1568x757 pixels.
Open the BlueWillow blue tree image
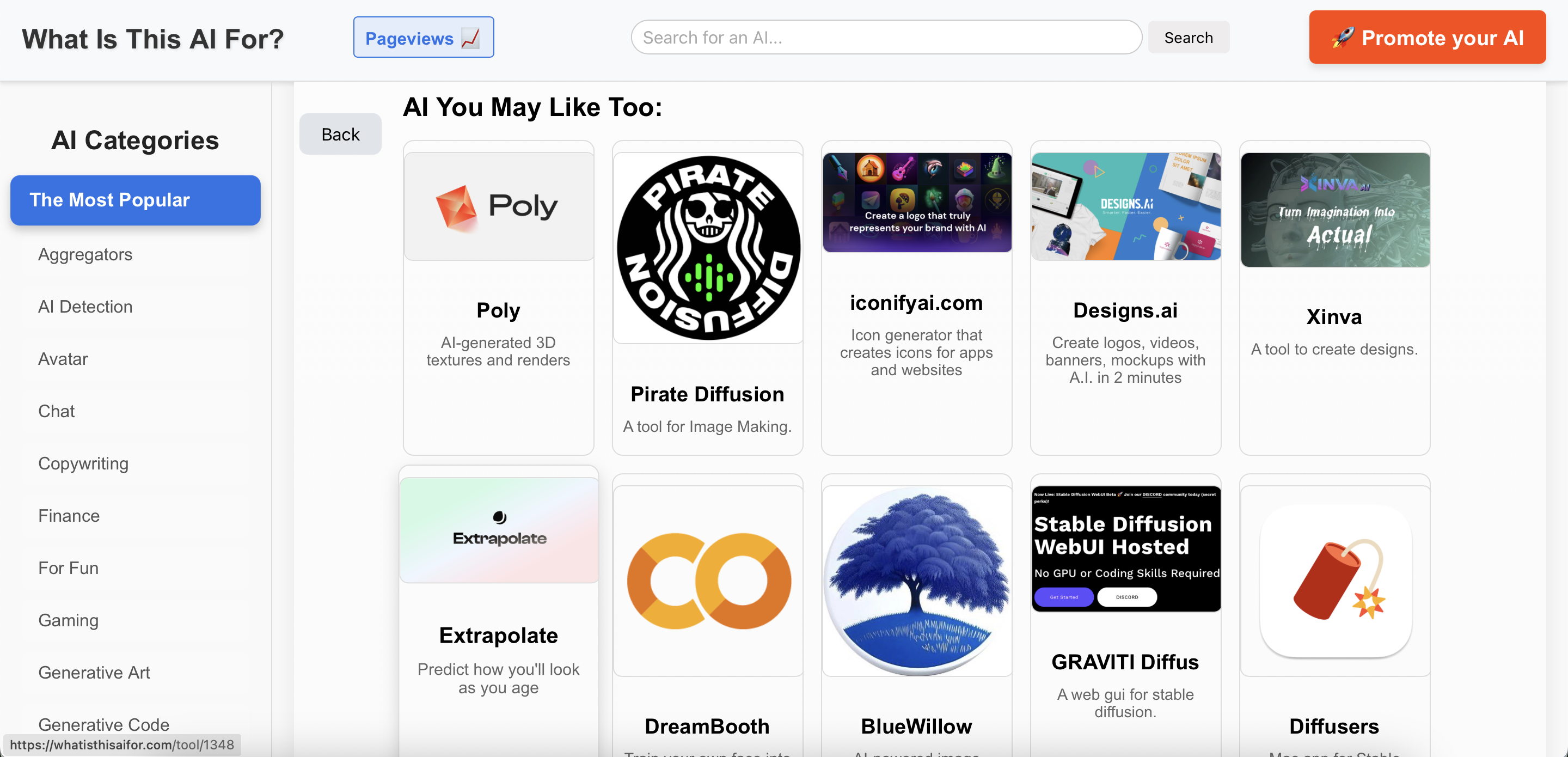(916, 581)
